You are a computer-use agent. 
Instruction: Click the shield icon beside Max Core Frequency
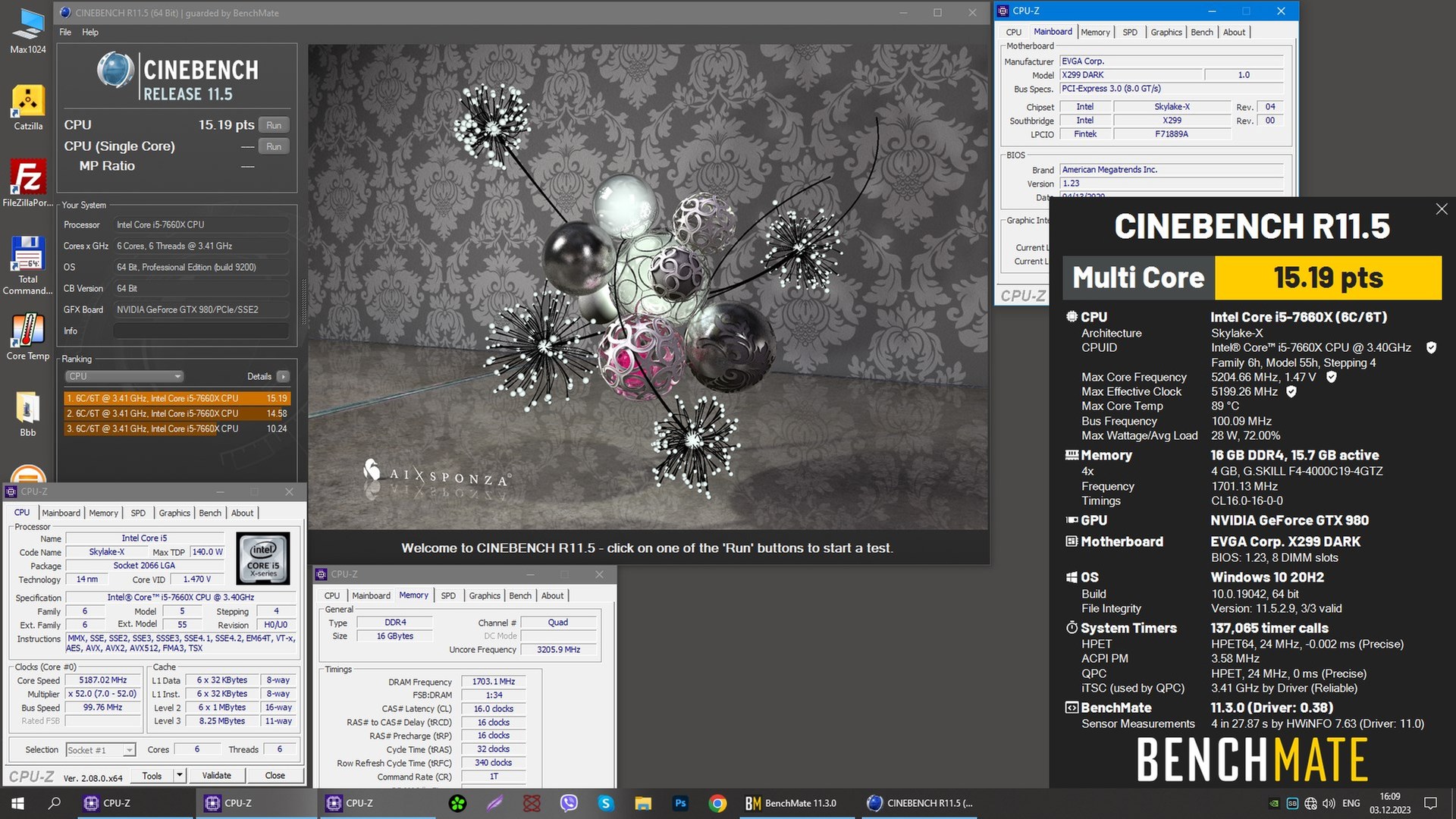click(x=1331, y=377)
